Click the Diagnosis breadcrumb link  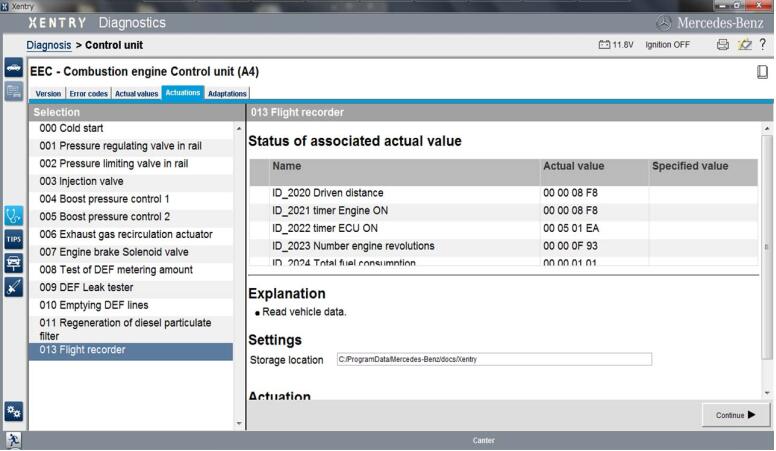pos(48,45)
